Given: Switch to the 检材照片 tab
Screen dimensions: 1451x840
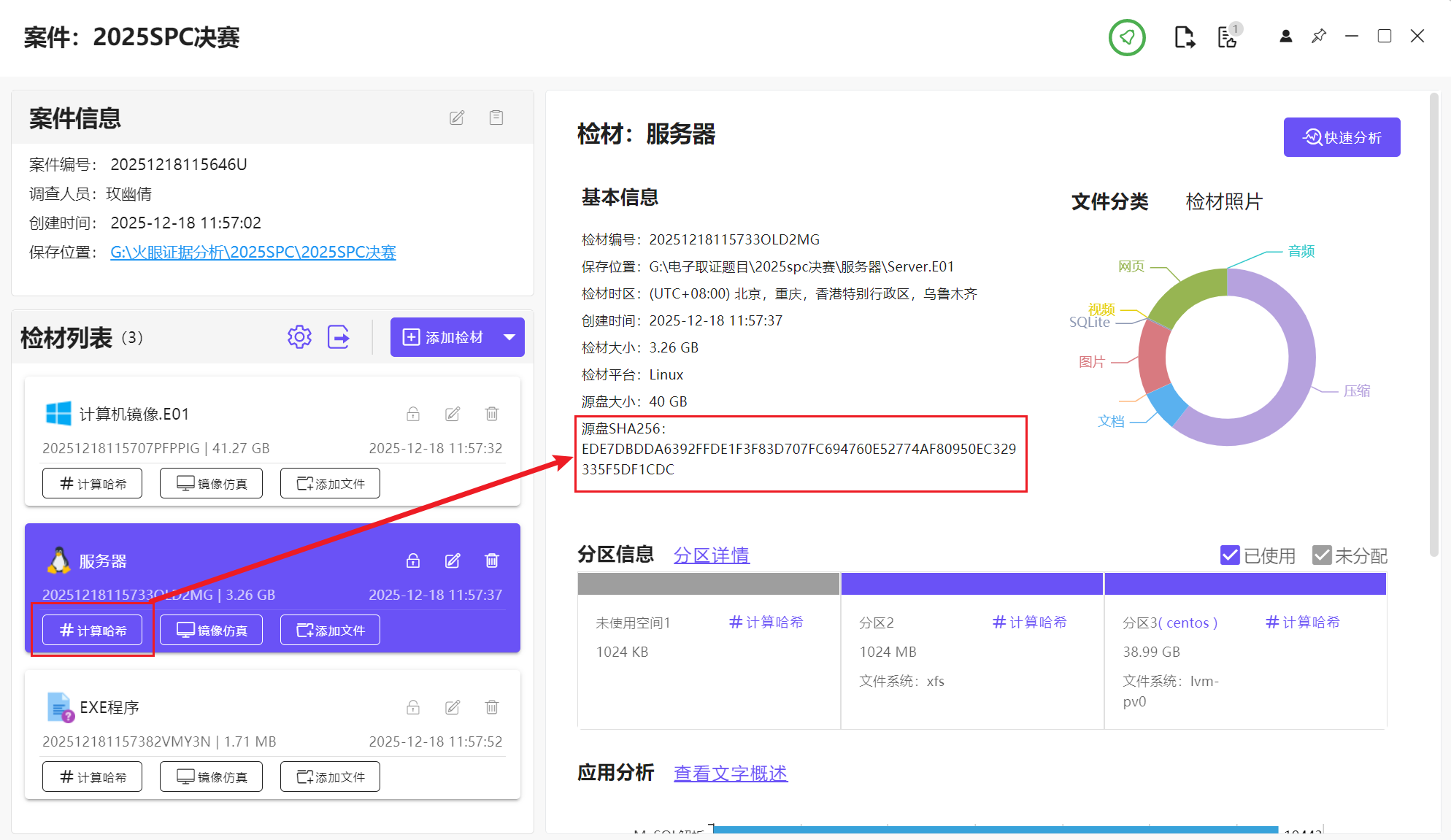Looking at the screenshot, I should pos(1224,201).
